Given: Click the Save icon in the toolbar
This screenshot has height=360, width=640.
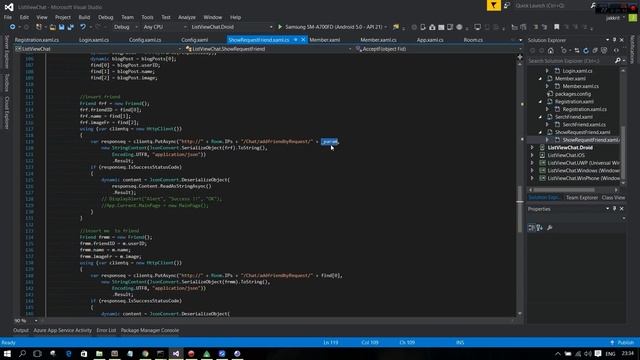Looking at the screenshot, I should tap(62, 27).
